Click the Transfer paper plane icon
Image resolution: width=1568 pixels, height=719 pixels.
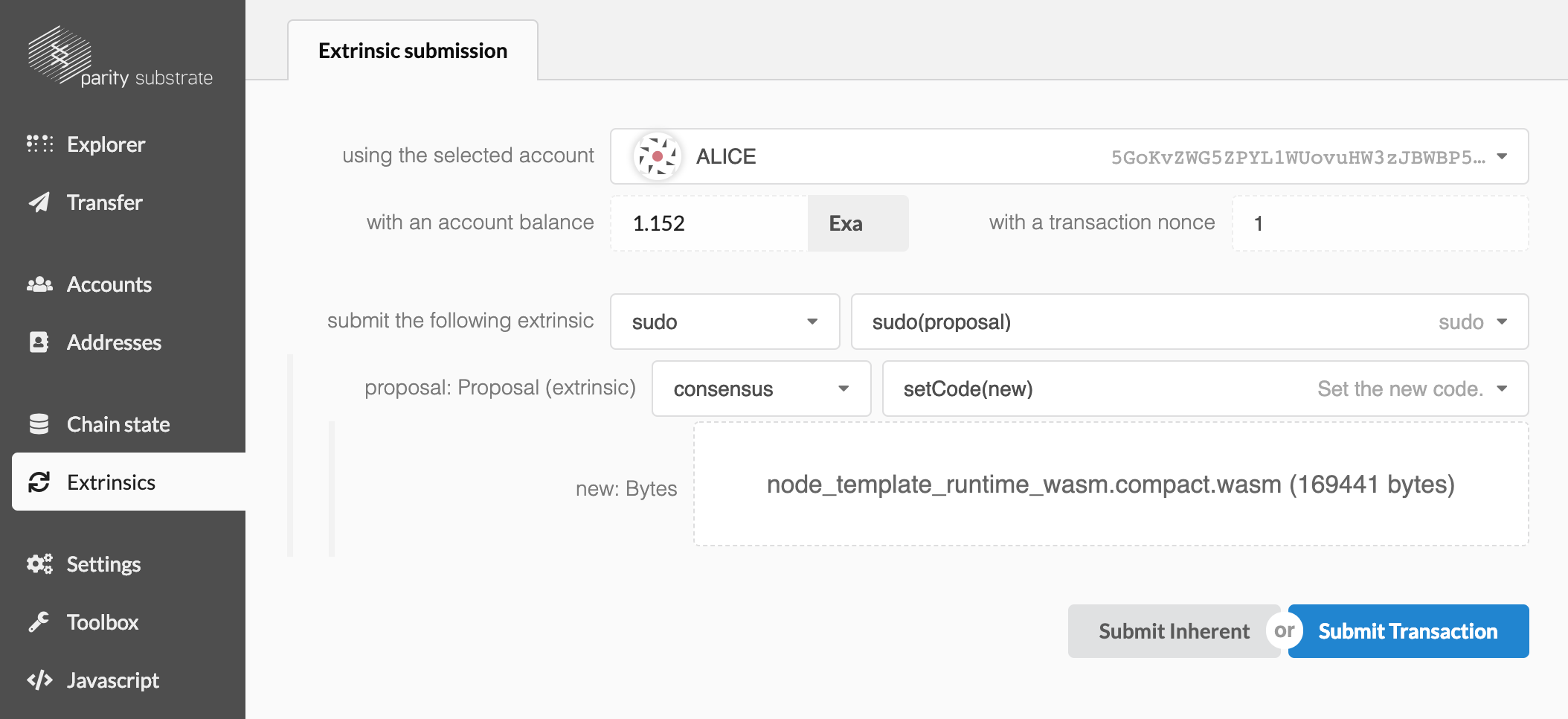pyautogui.click(x=39, y=202)
